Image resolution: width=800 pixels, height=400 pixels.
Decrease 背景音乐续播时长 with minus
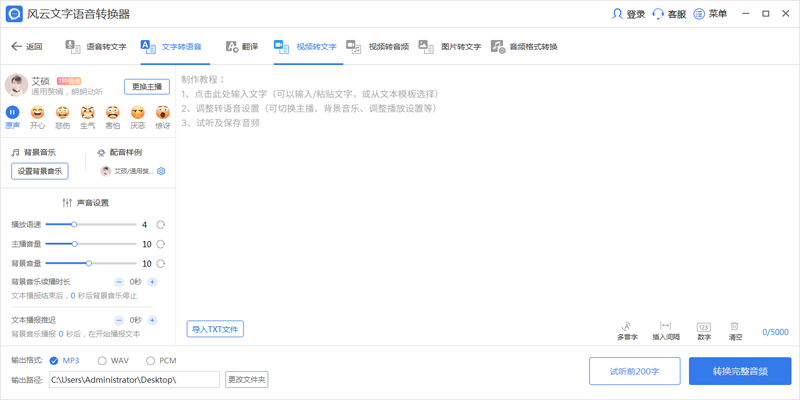tap(119, 282)
